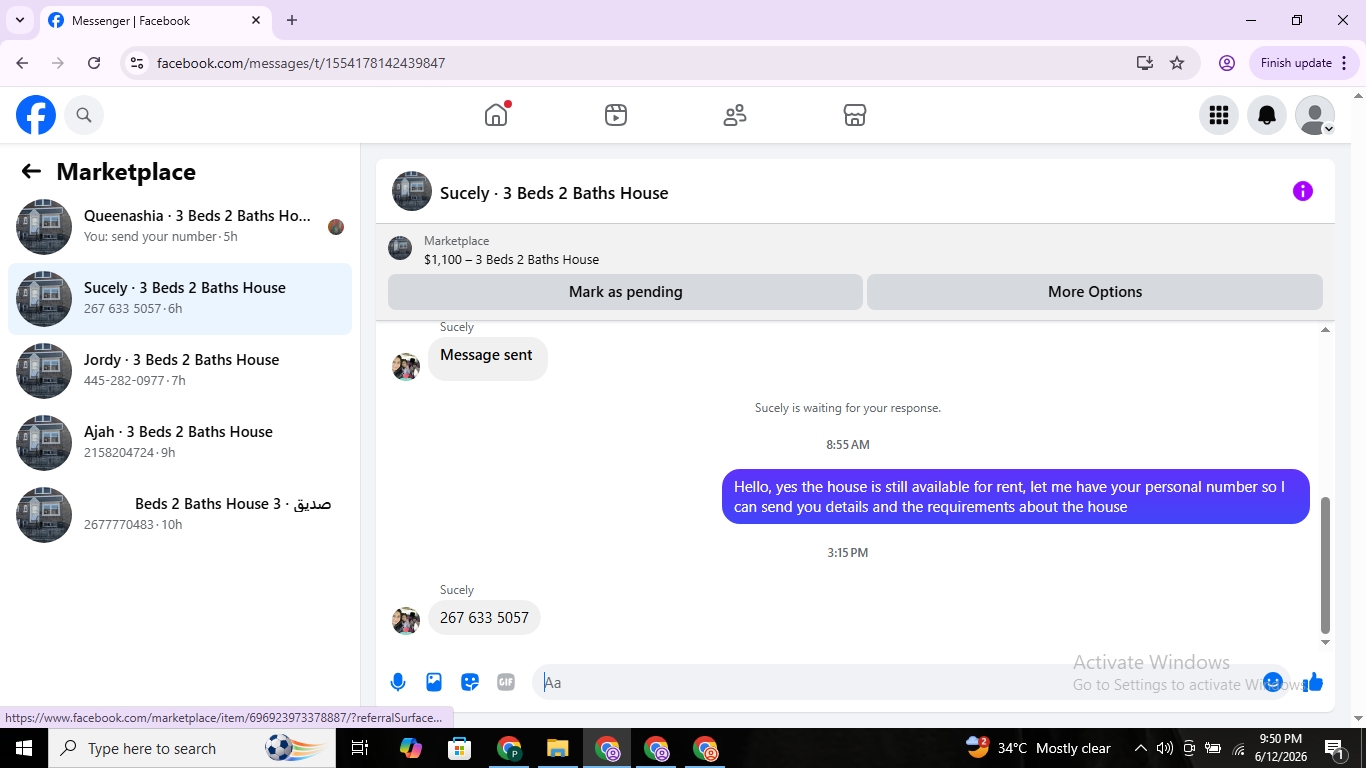Screen dimensions: 1366x768
Task: Click the install app icon in address bar
Action: click(1145, 63)
